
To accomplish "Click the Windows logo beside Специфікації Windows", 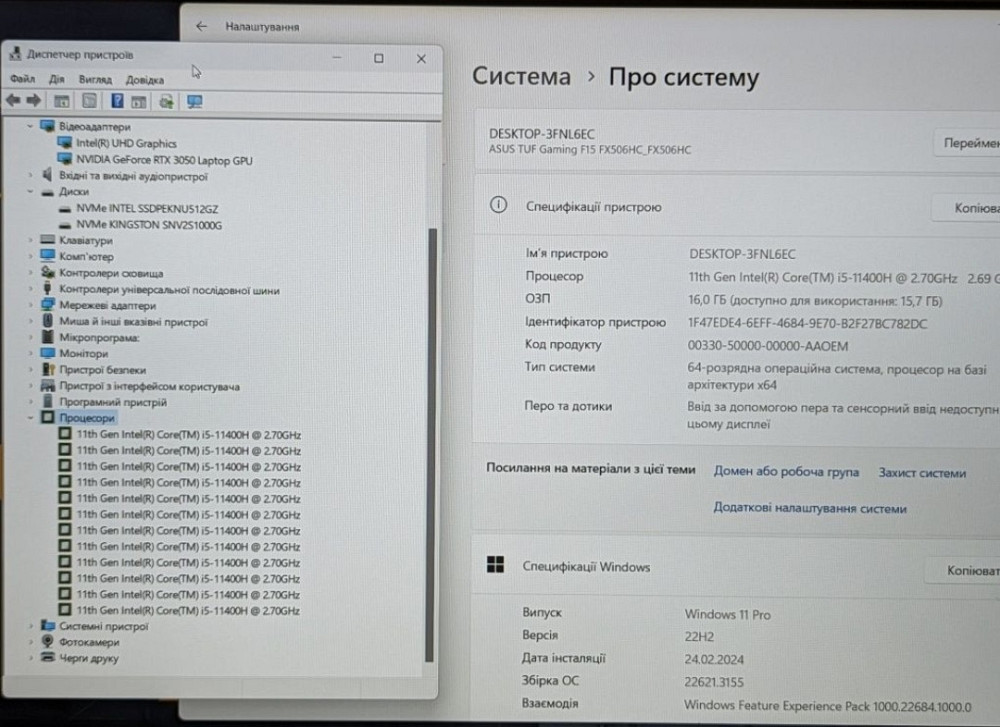I will (x=495, y=566).
